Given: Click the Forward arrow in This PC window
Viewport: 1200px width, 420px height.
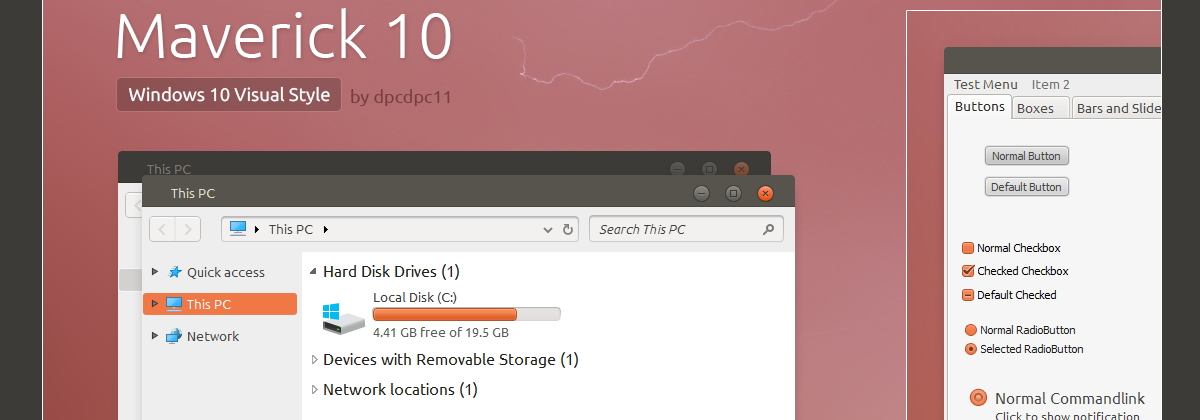Looking at the screenshot, I should coord(188,229).
